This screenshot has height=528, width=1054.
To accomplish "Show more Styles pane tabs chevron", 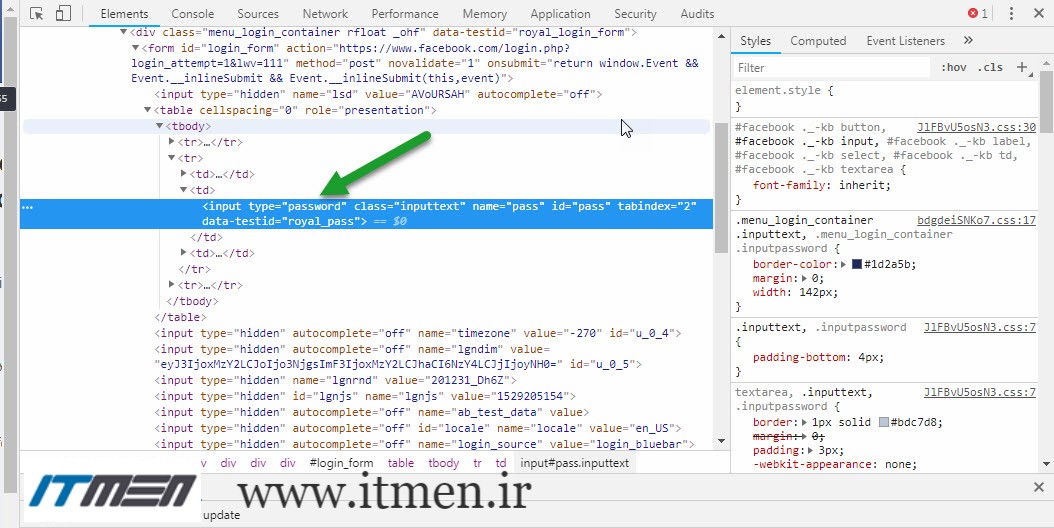I will click(x=968, y=40).
